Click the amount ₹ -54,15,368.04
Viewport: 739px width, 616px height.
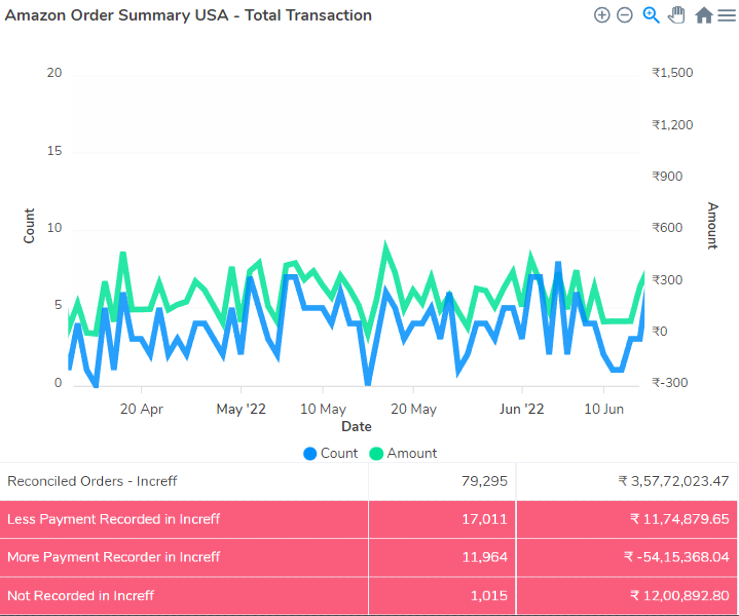677,557
